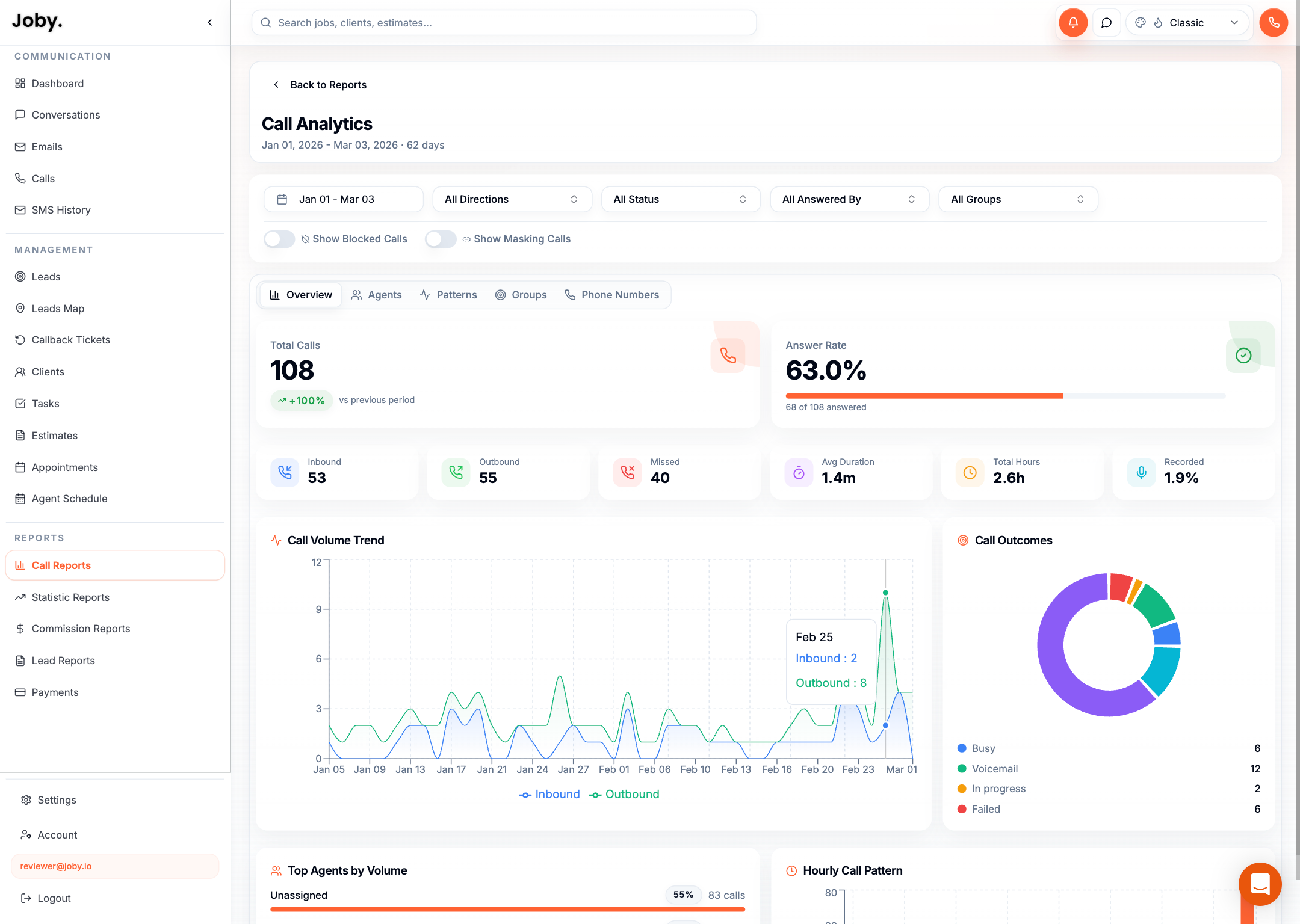Toggle Outbound series in chart legend
Viewport: 1300px width, 924px height.
pyautogui.click(x=624, y=794)
